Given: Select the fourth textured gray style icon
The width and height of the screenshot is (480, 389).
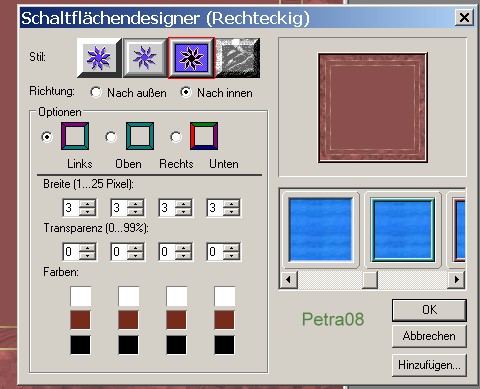Looking at the screenshot, I should (238, 58).
